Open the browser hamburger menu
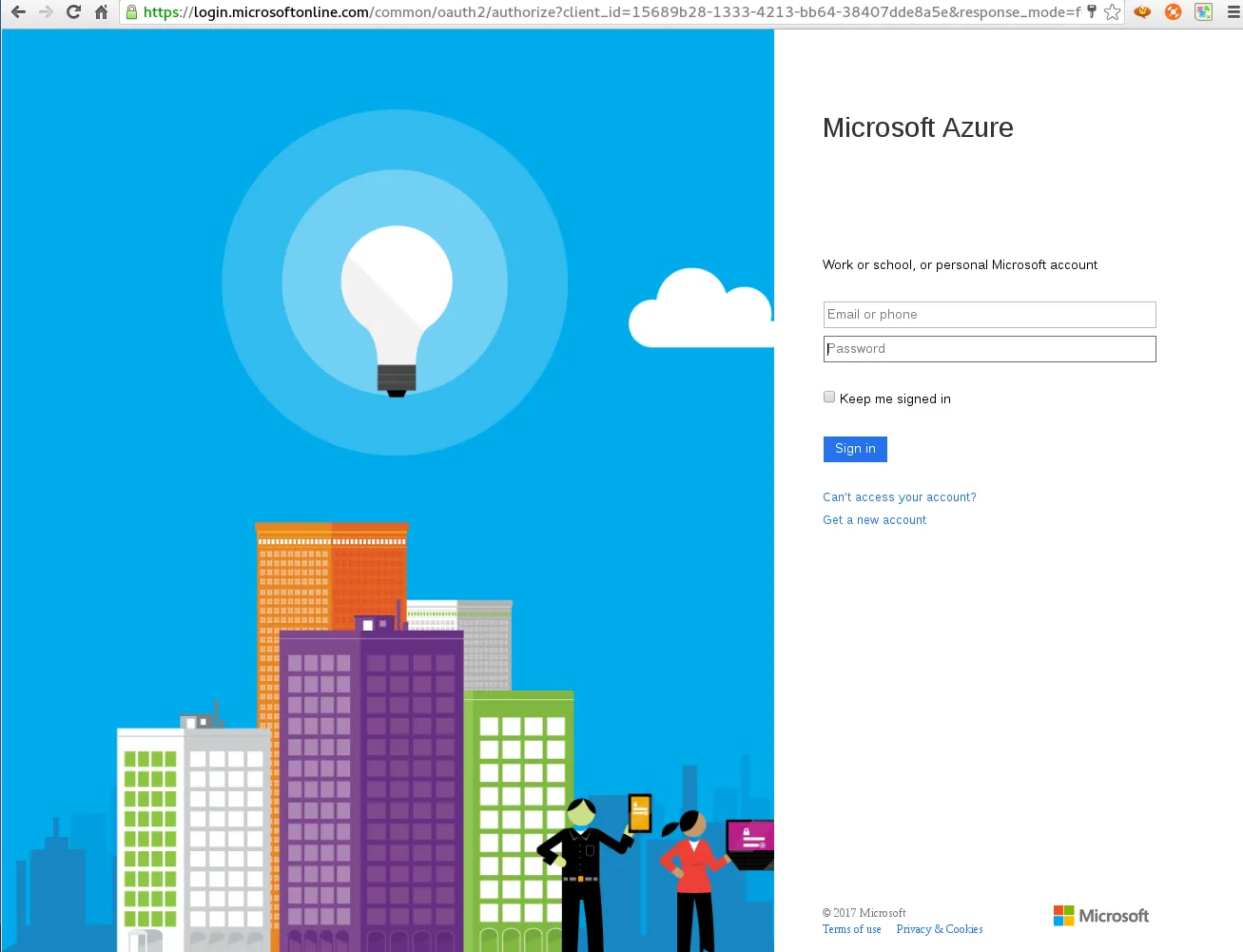Image resolution: width=1243 pixels, height=952 pixels. pos(1233,12)
